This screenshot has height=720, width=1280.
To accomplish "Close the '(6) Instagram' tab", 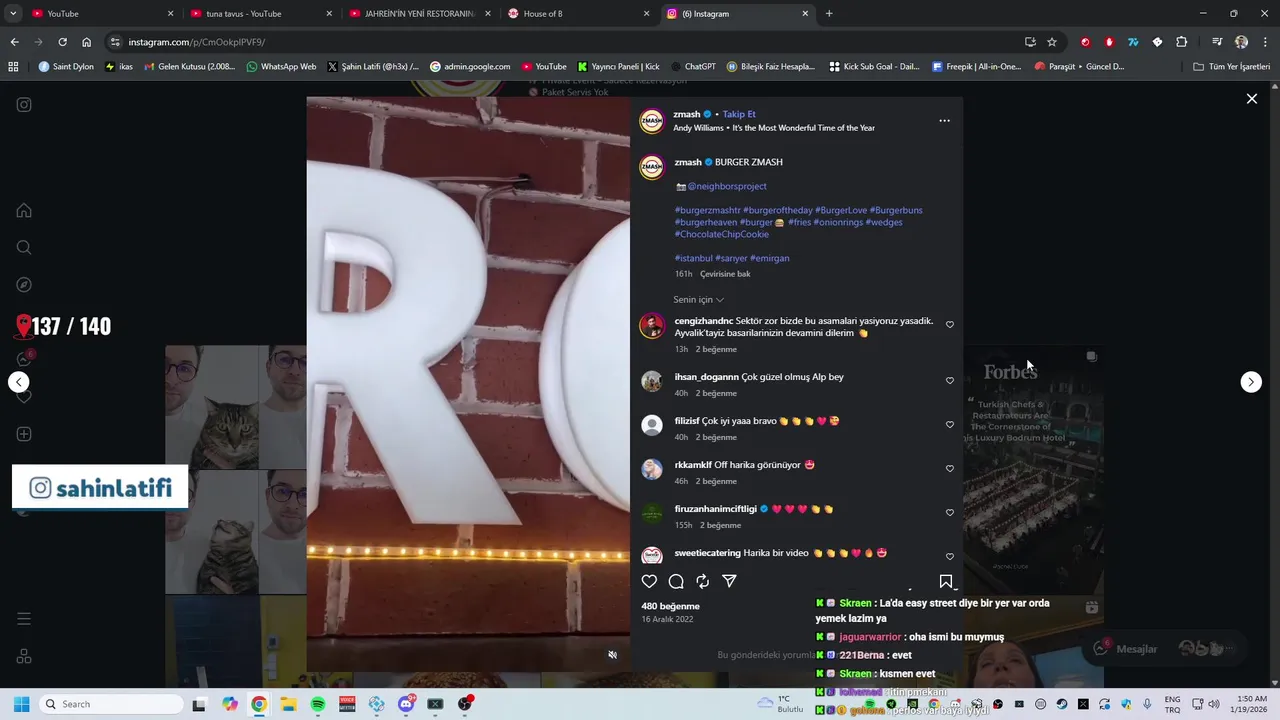I will pyautogui.click(x=805, y=14).
